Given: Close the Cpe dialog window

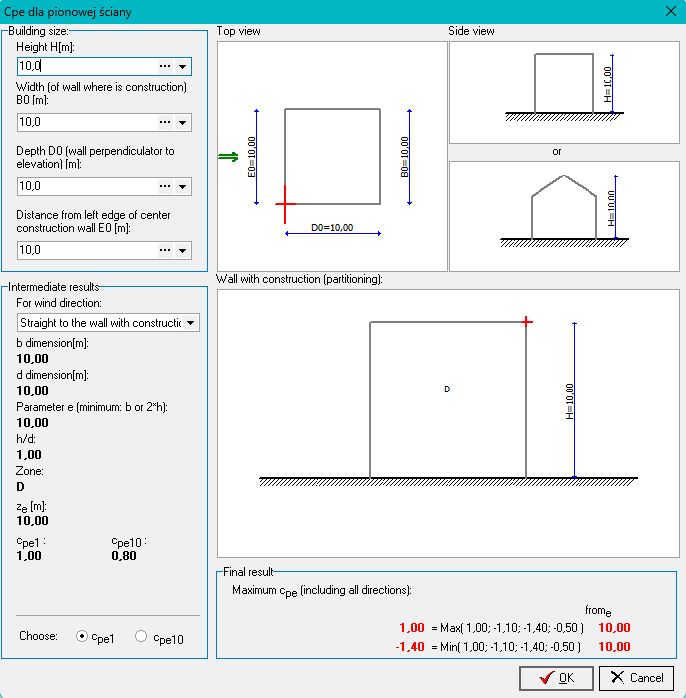Looking at the screenshot, I should pyautogui.click(x=669, y=12).
